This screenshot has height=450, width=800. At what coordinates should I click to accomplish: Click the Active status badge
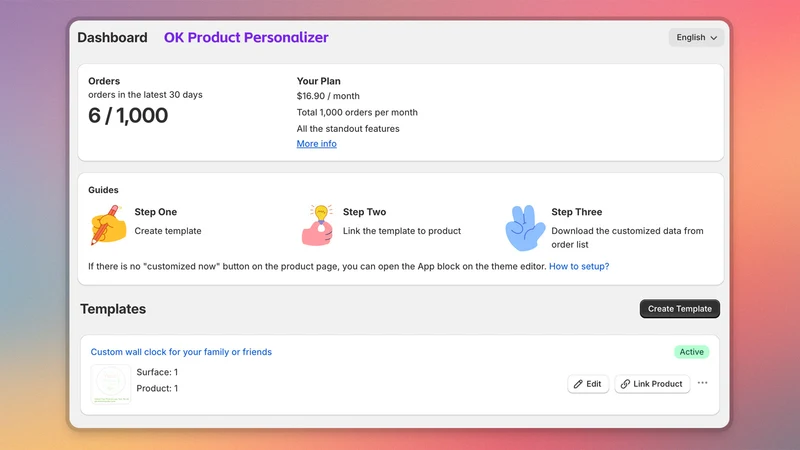click(x=691, y=352)
